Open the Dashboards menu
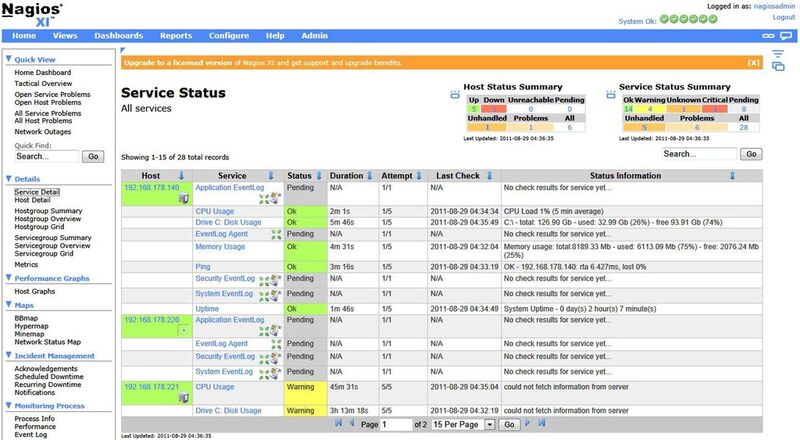This screenshot has width=800, height=440. [118, 35]
